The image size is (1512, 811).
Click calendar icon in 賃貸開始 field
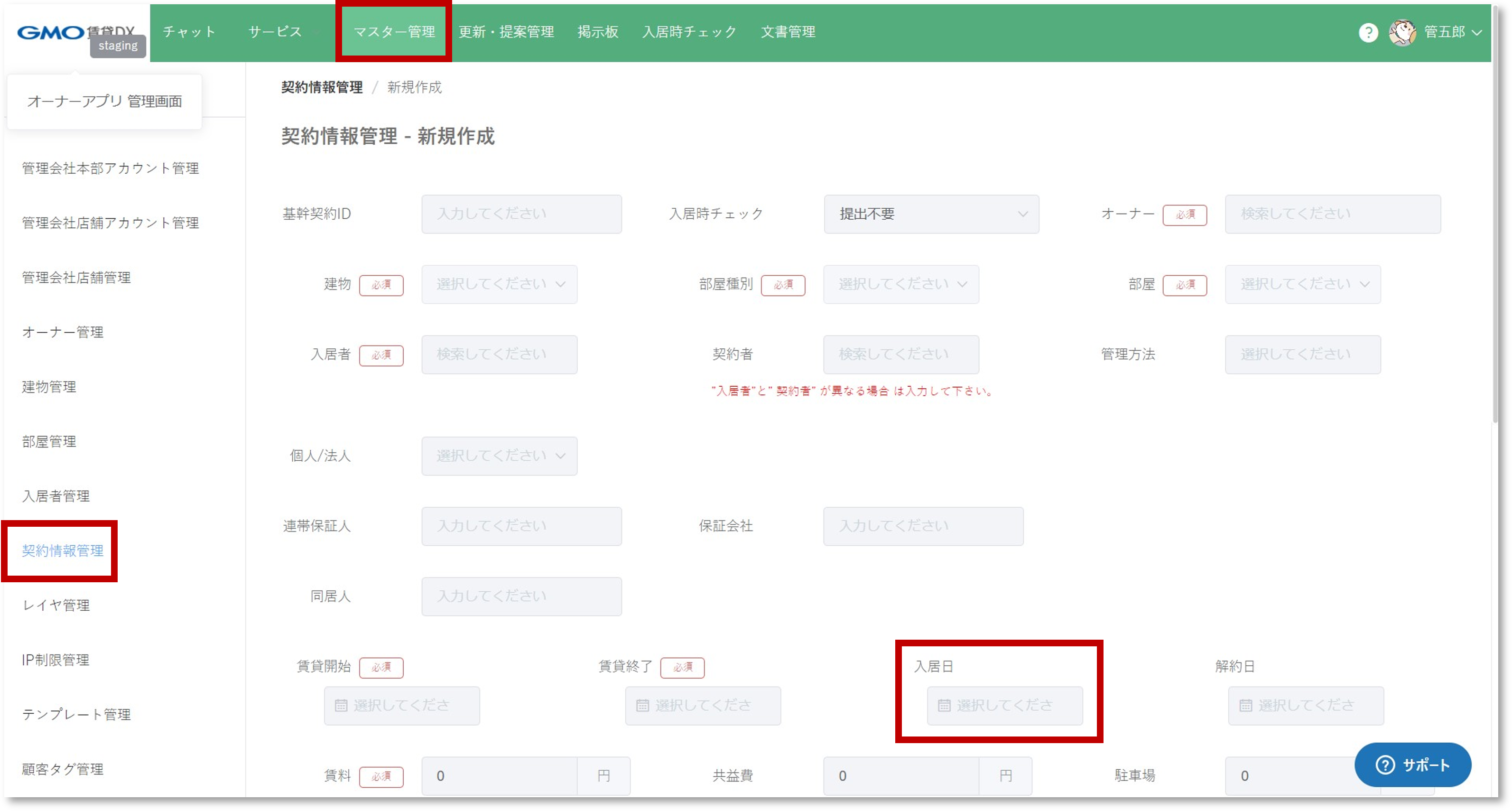click(x=341, y=705)
